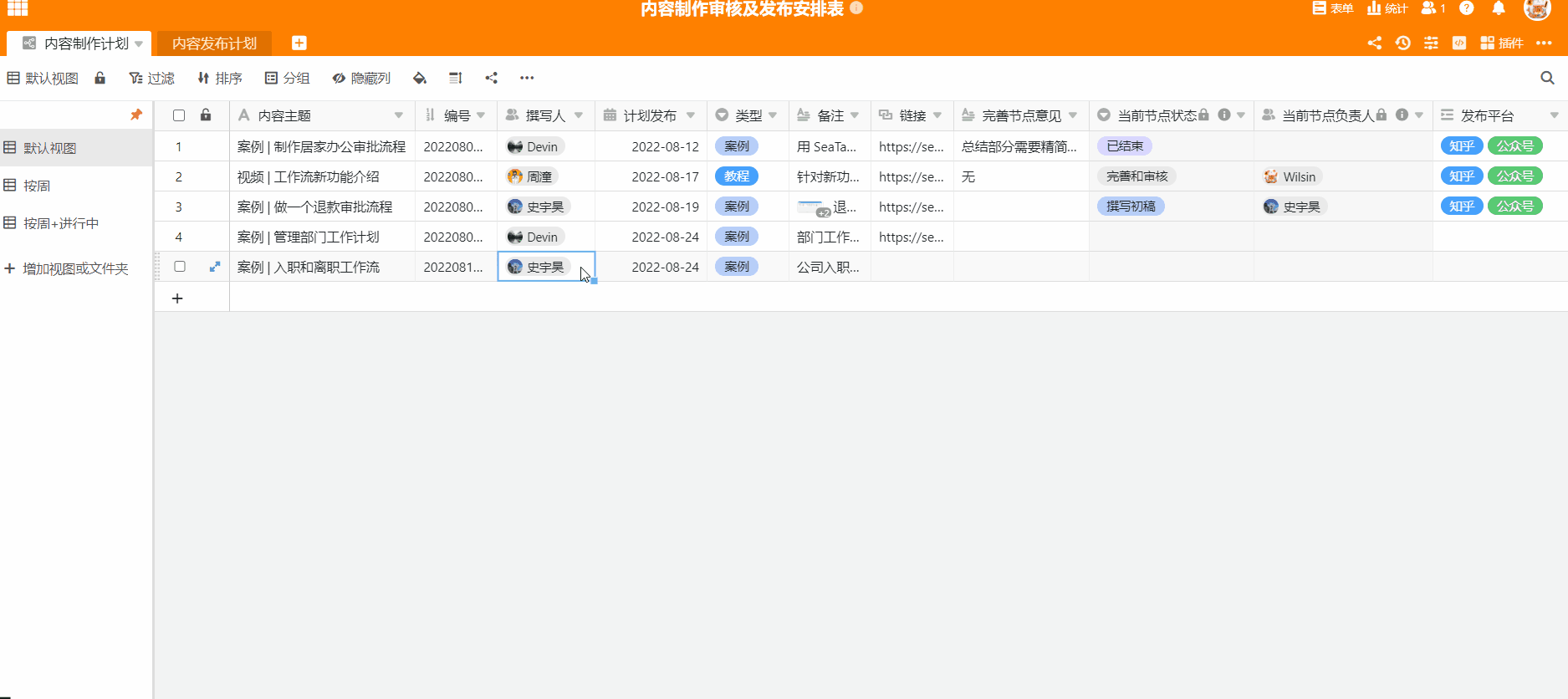Image resolution: width=1568 pixels, height=699 pixels.
Task: Select 默认视图 in the views sidebar
Action: pyautogui.click(x=76, y=148)
